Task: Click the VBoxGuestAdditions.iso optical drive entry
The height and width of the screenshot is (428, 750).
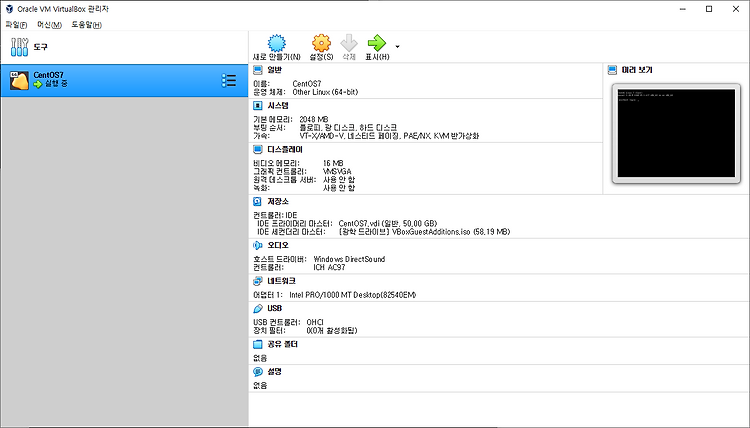Action: tap(424, 232)
